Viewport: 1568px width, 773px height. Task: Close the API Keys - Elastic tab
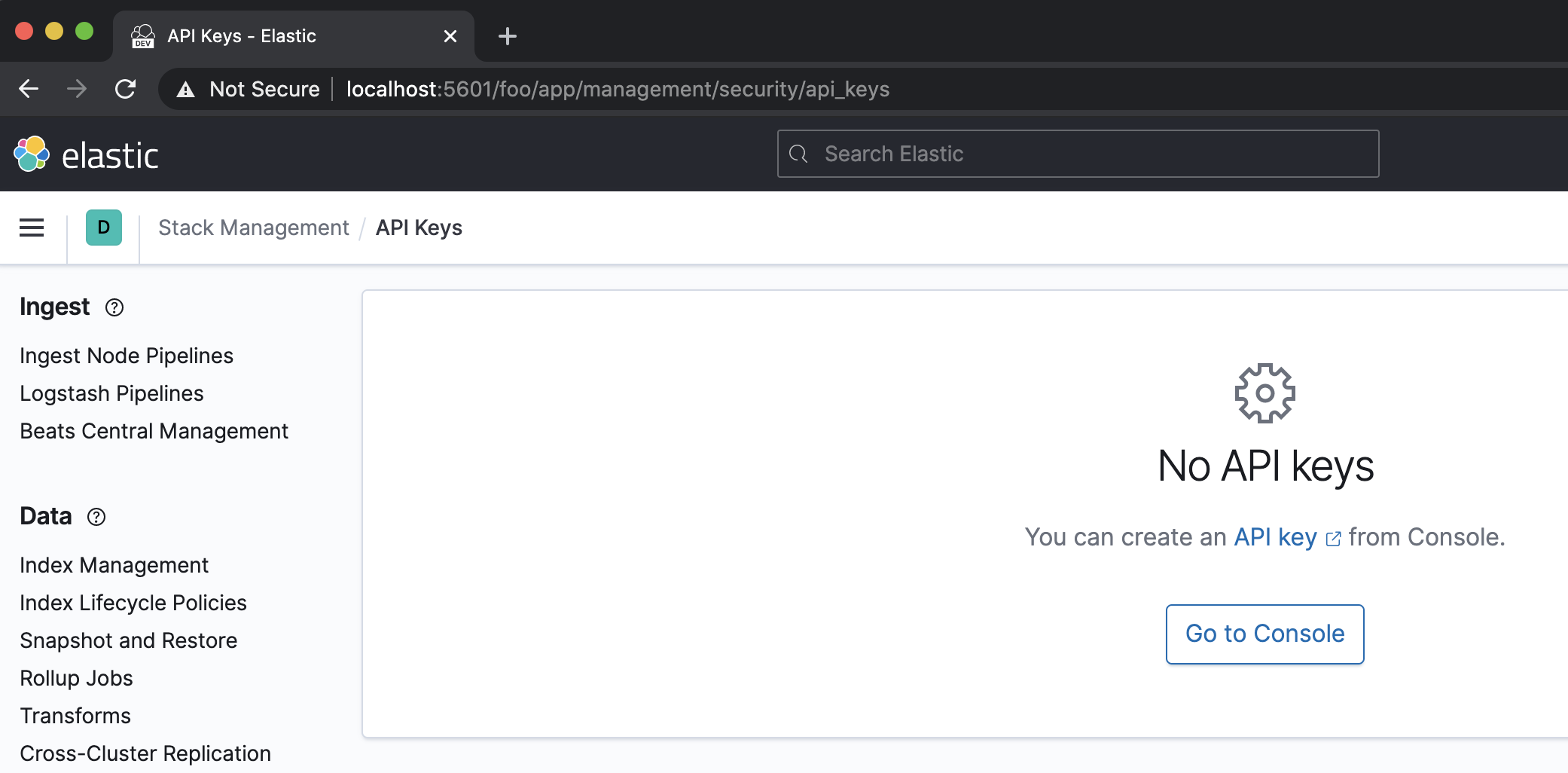click(450, 36)
